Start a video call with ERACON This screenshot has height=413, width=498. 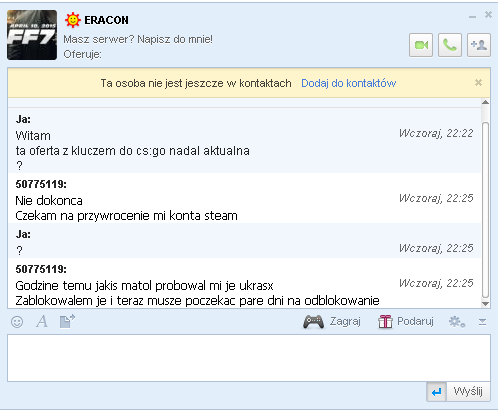[421, 45]
